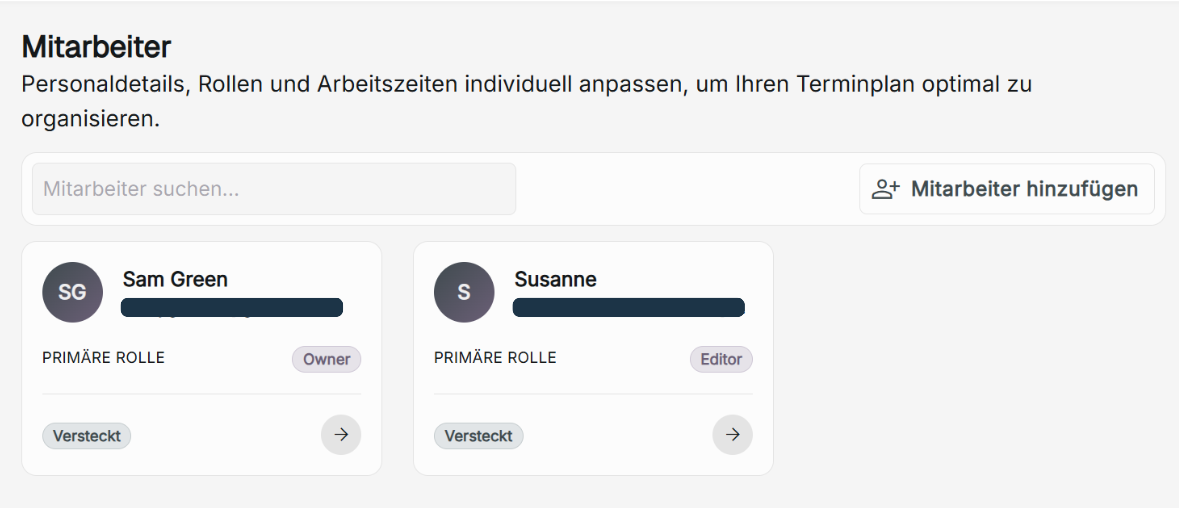Click the Editor role badge
This screenshot has height=508, width=1179.
pyautogui.click(x=721, y=359)
